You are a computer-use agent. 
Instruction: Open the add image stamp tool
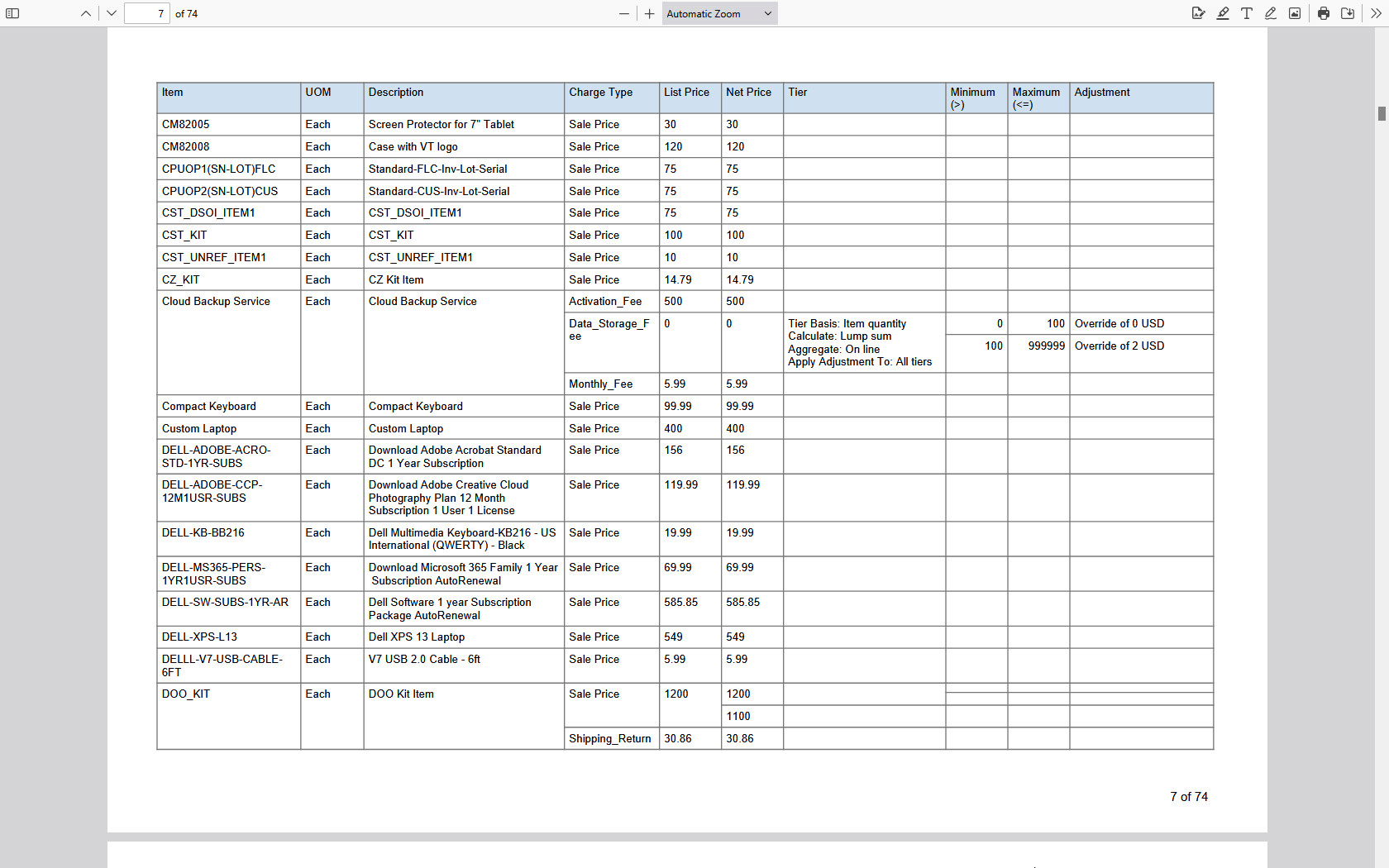click(1294, 13)
